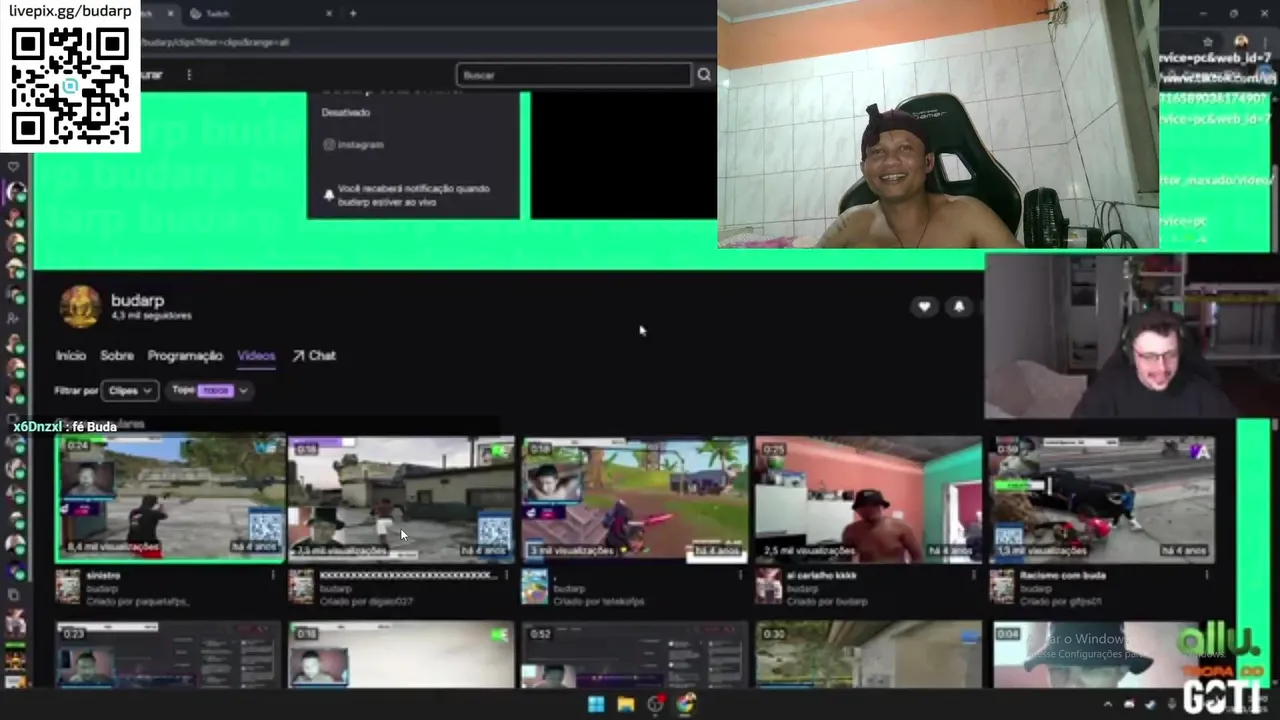The height and width of the screenshot is (720, 1280).
Task: Switch to the Programação tab
Action: pos(185,356)
